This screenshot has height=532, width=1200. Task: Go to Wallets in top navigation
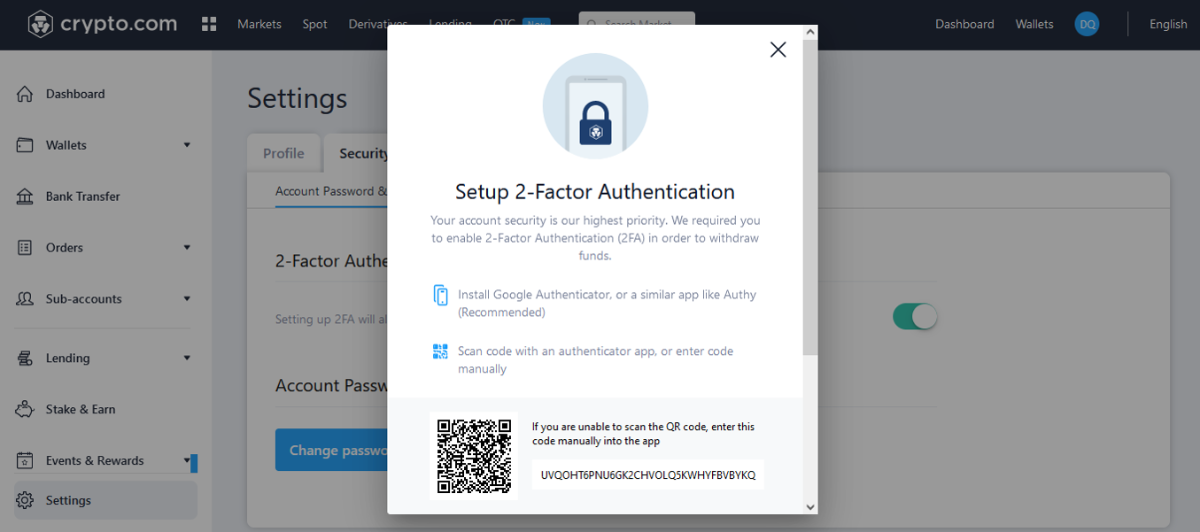coord(1034,24)
